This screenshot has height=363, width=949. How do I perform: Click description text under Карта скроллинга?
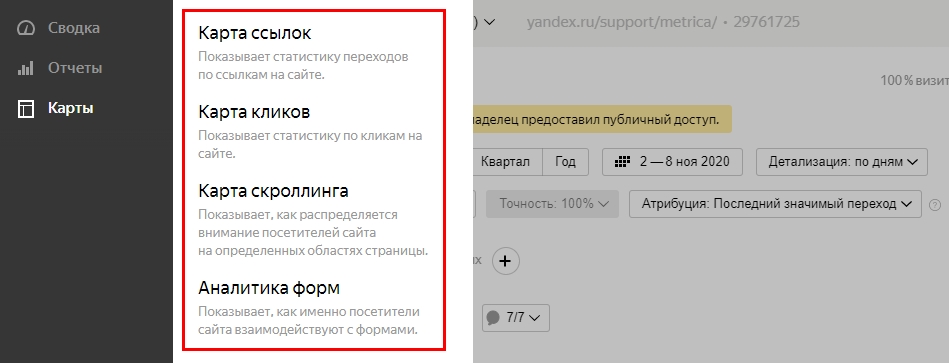point(313,232)
